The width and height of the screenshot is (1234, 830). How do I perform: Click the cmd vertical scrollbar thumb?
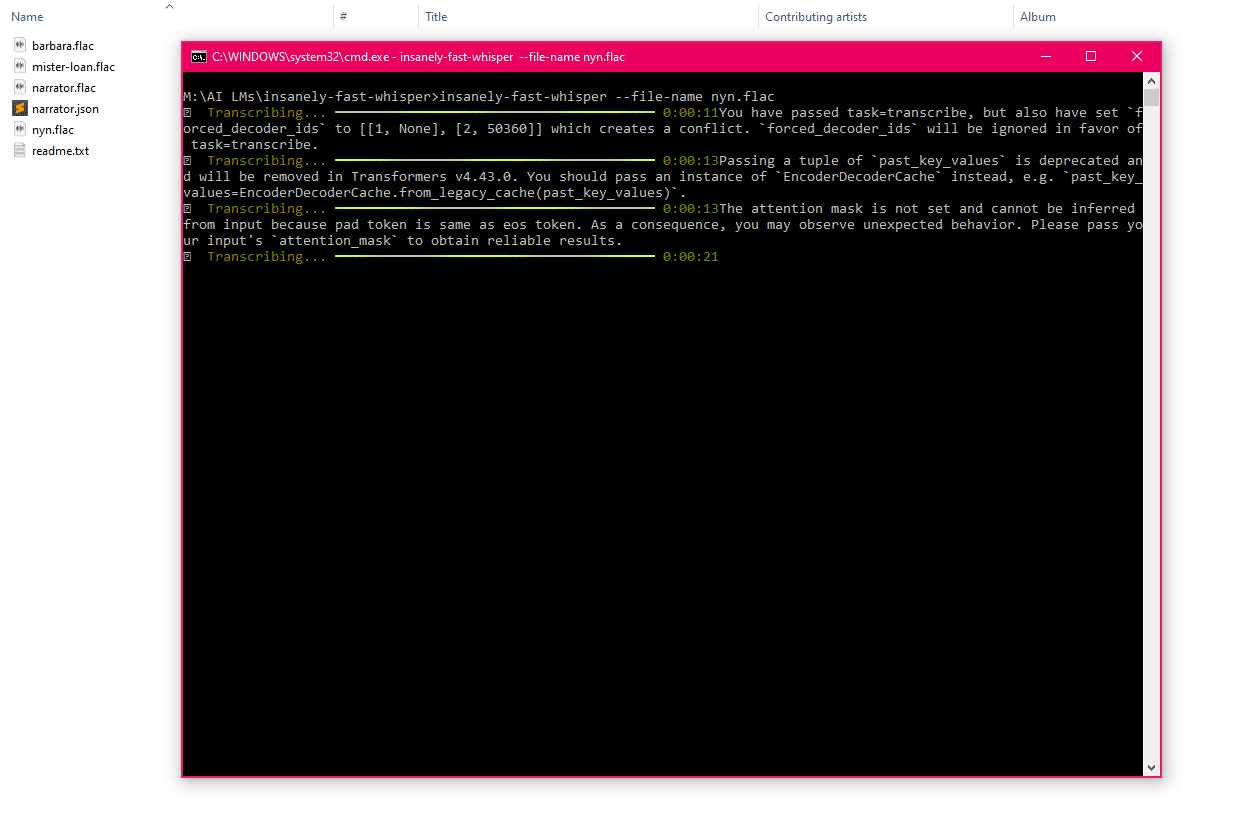point(1152,97)
